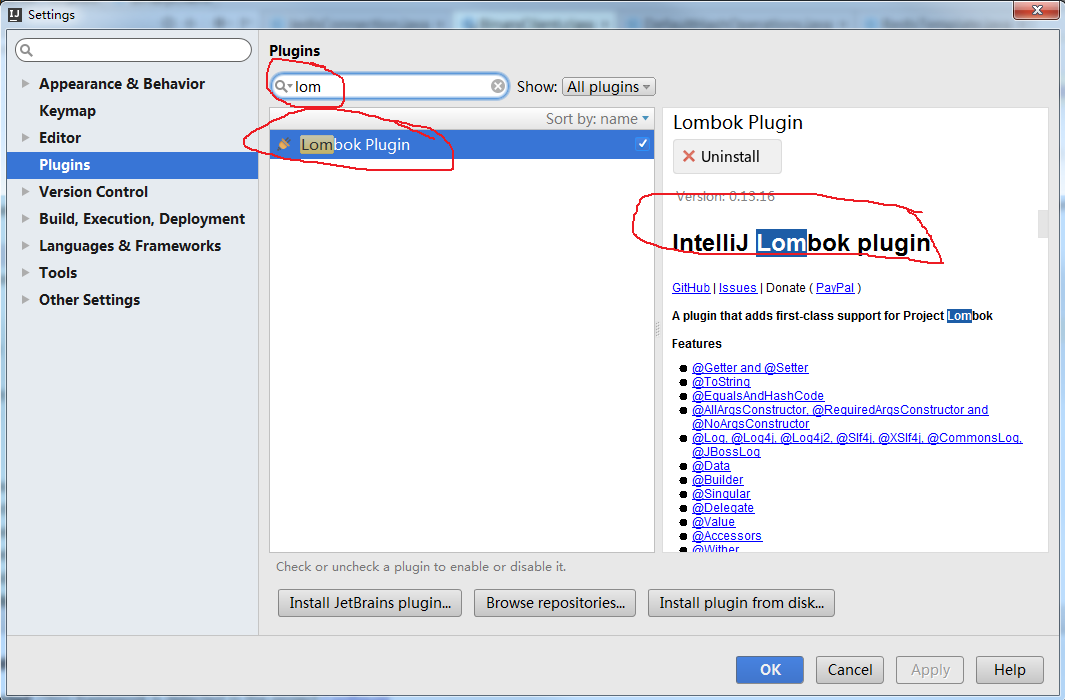Close the Settings dialog window
Viewport: 1065px width, 700px height.
[x=1036, y=10]
